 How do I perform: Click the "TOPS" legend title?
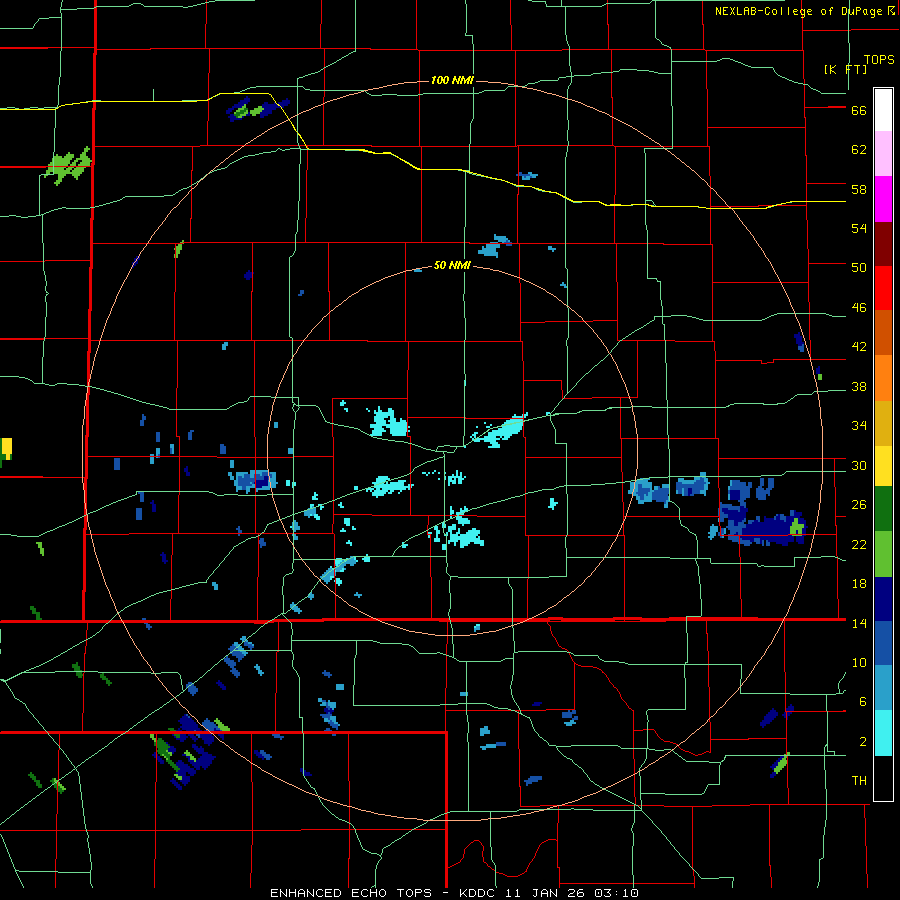(879, 60)
